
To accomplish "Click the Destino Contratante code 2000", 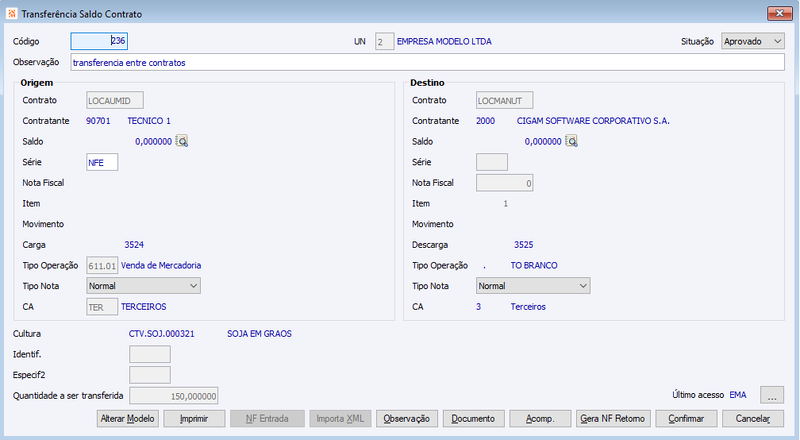I will coord(485,121).
